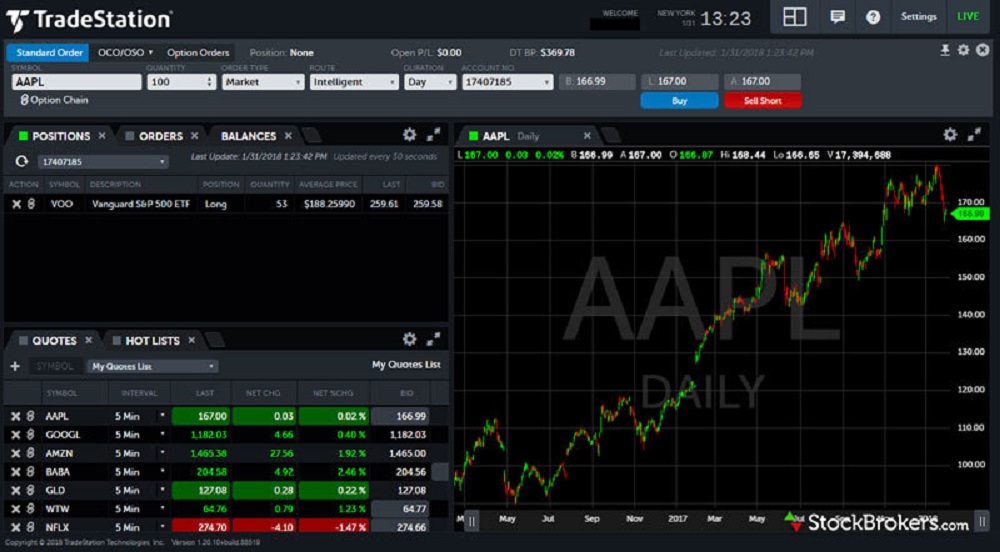
Task: Click VOO average price $188.25990
Action: 330,204
